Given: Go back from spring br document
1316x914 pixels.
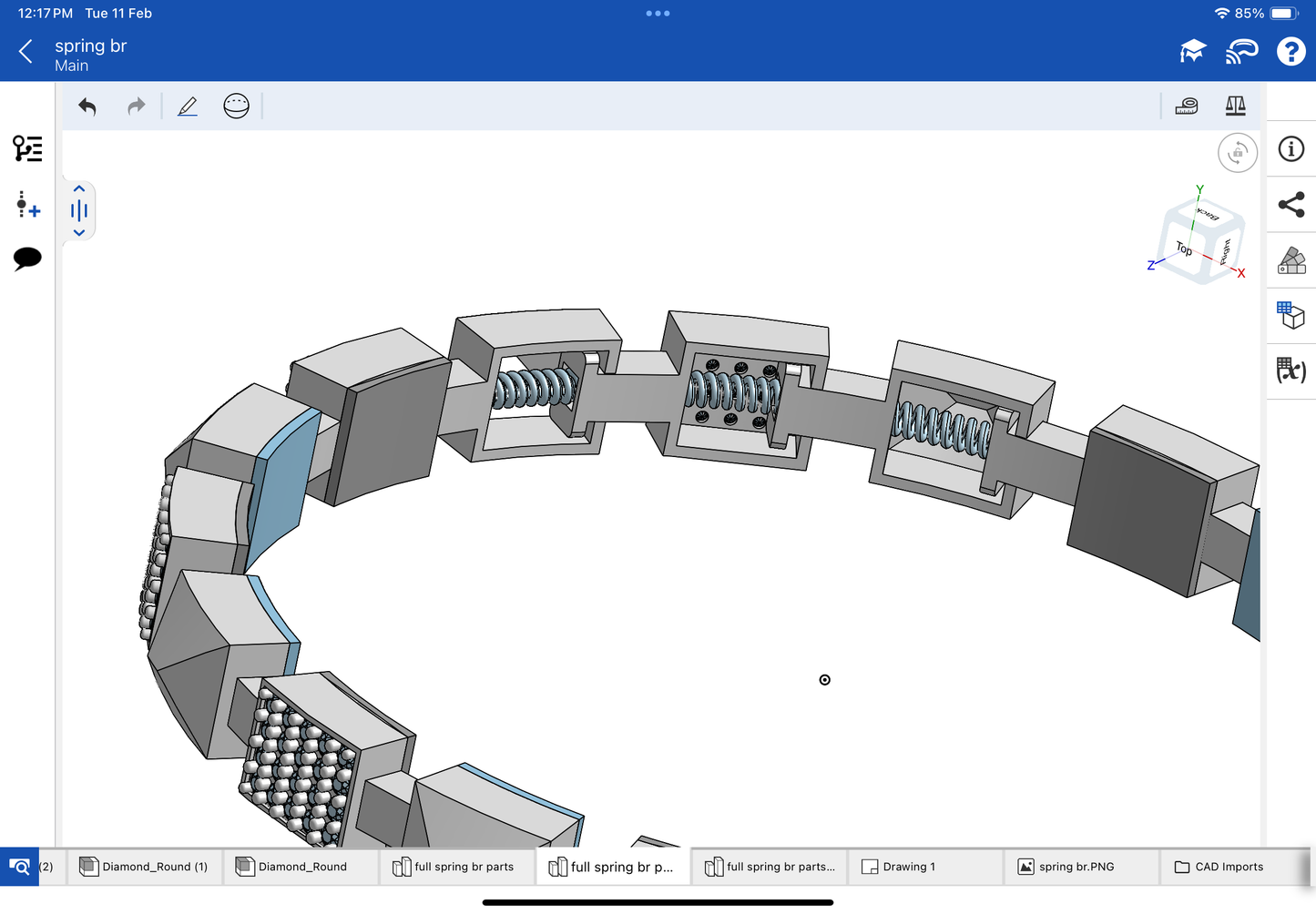Looking at the screenshot, I should click(26, 52).
